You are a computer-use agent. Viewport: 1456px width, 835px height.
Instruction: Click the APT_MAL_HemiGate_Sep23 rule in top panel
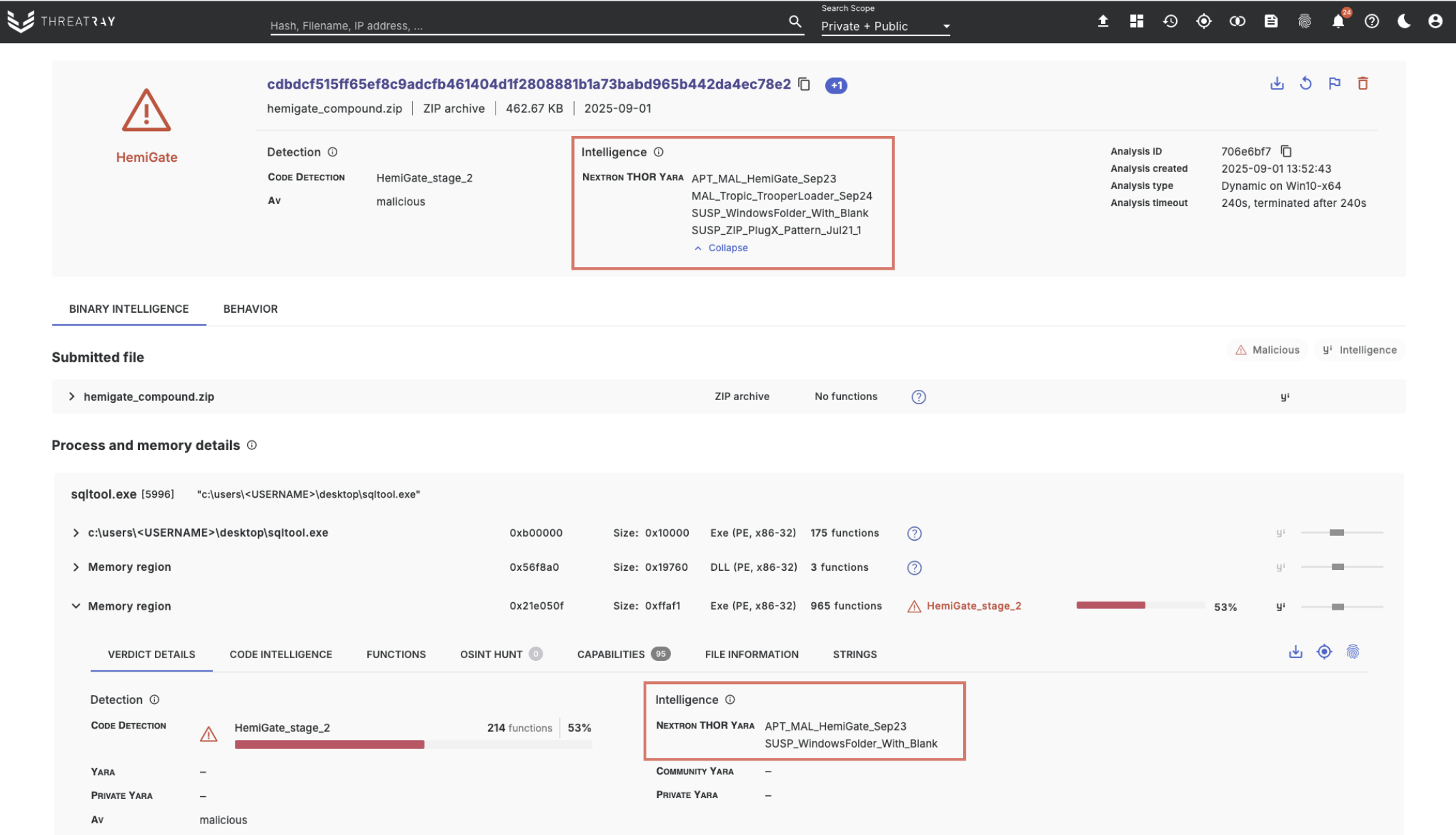click(x=764, y=178)
